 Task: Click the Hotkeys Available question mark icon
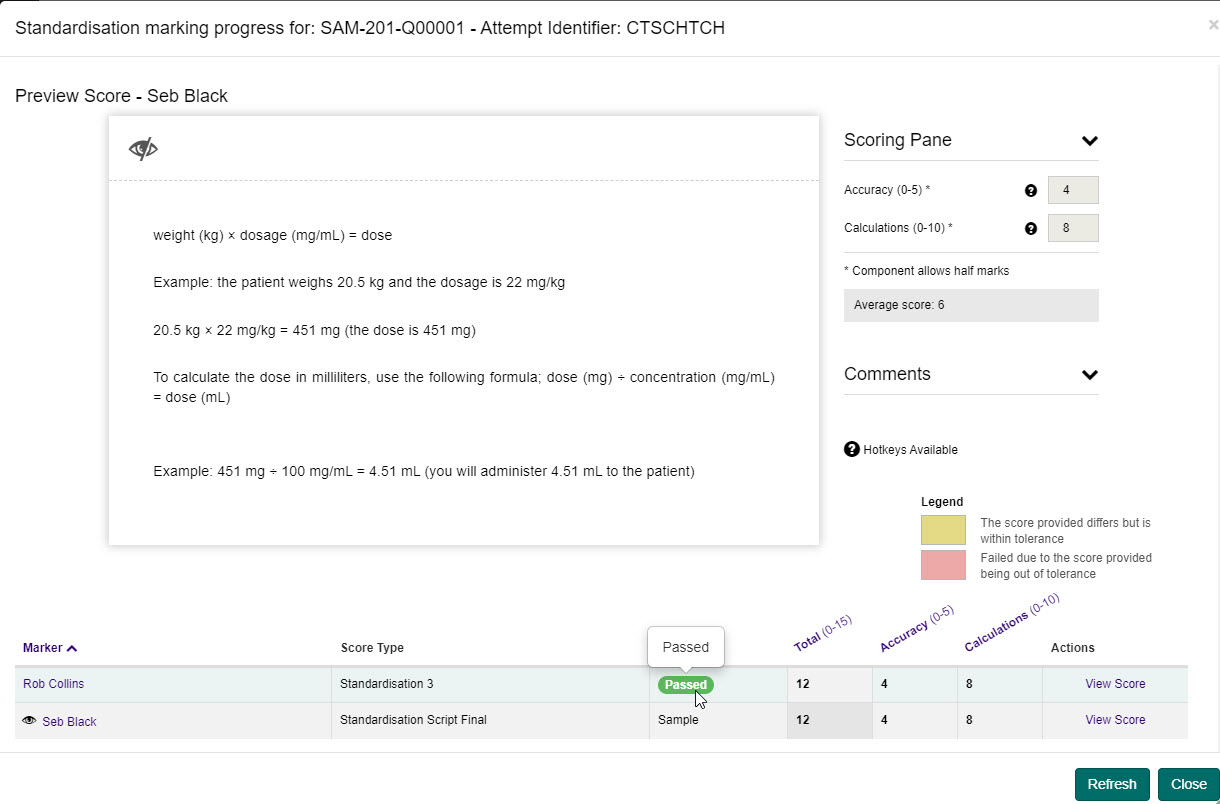pos(852,450)
